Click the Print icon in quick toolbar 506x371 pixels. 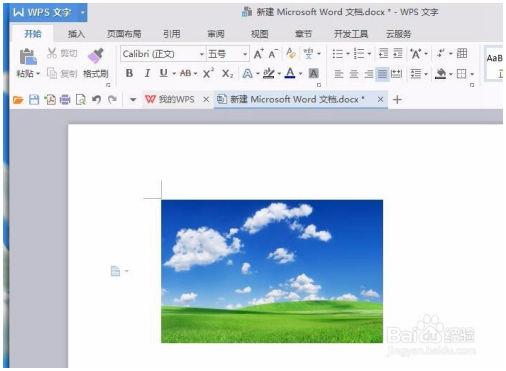tap(65, 99)
